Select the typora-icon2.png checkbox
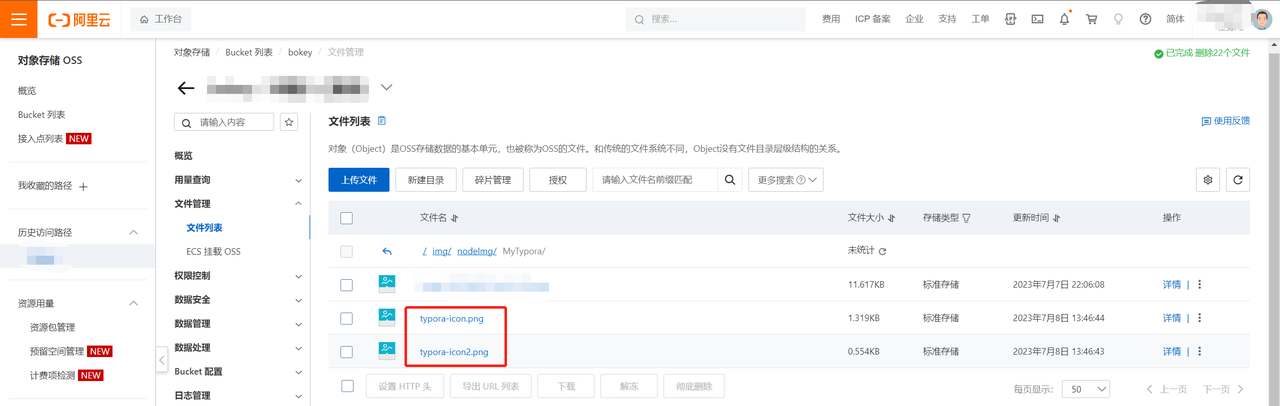Viewport: 1280px width, 406px height. pyautogui.click(x=347, y=352)
